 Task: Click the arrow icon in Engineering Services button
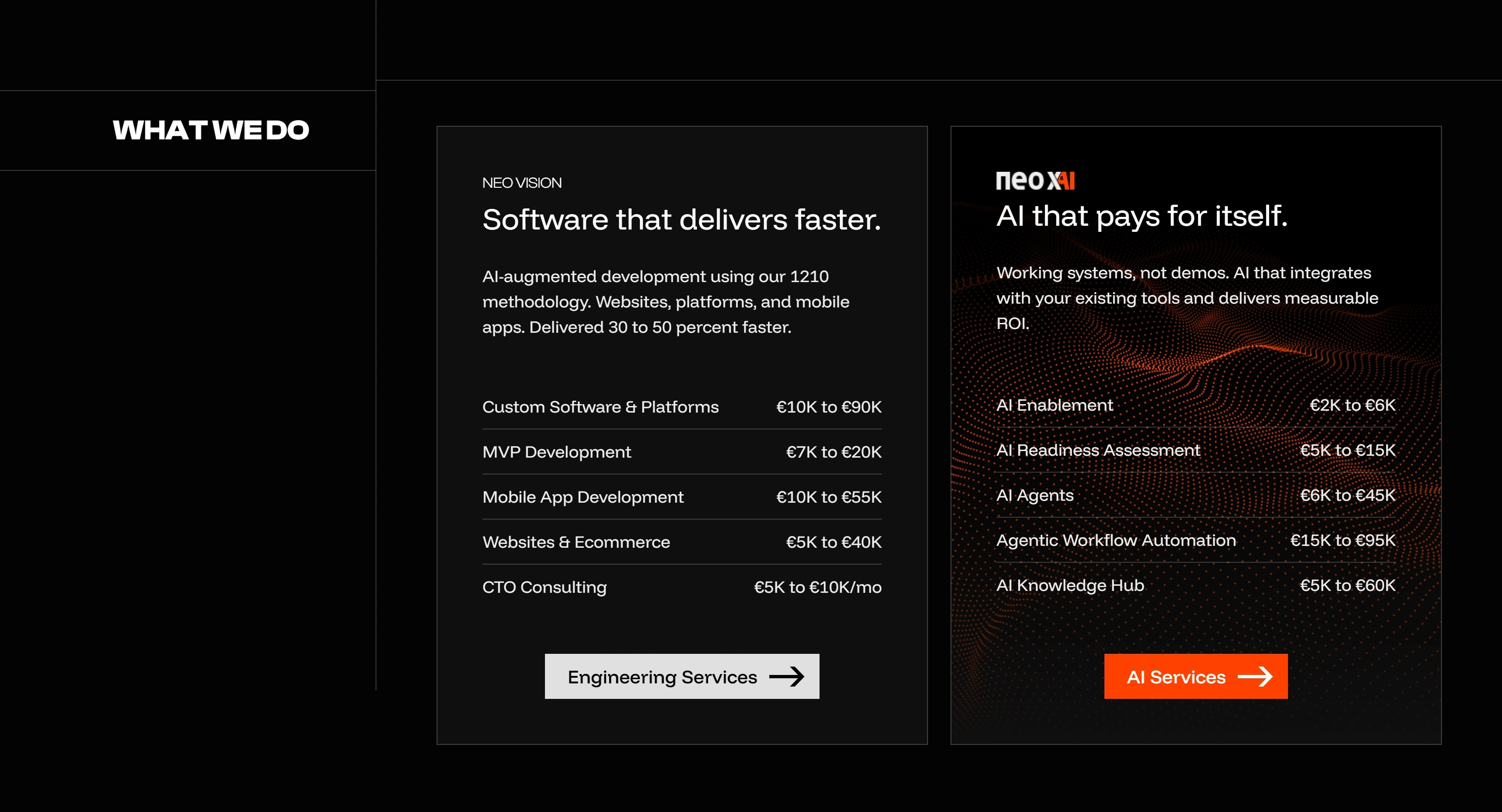tap(787, 676)
